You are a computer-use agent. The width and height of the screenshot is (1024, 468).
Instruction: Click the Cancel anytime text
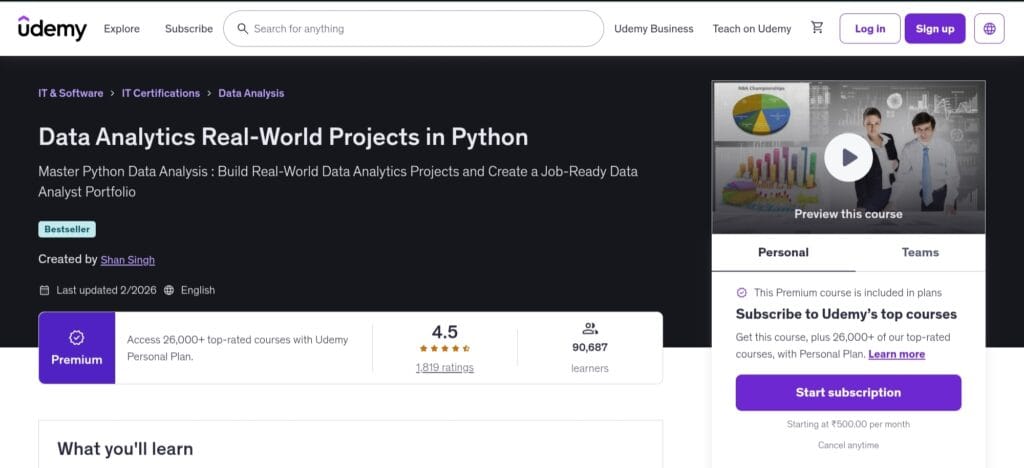(x=848, y=445)
